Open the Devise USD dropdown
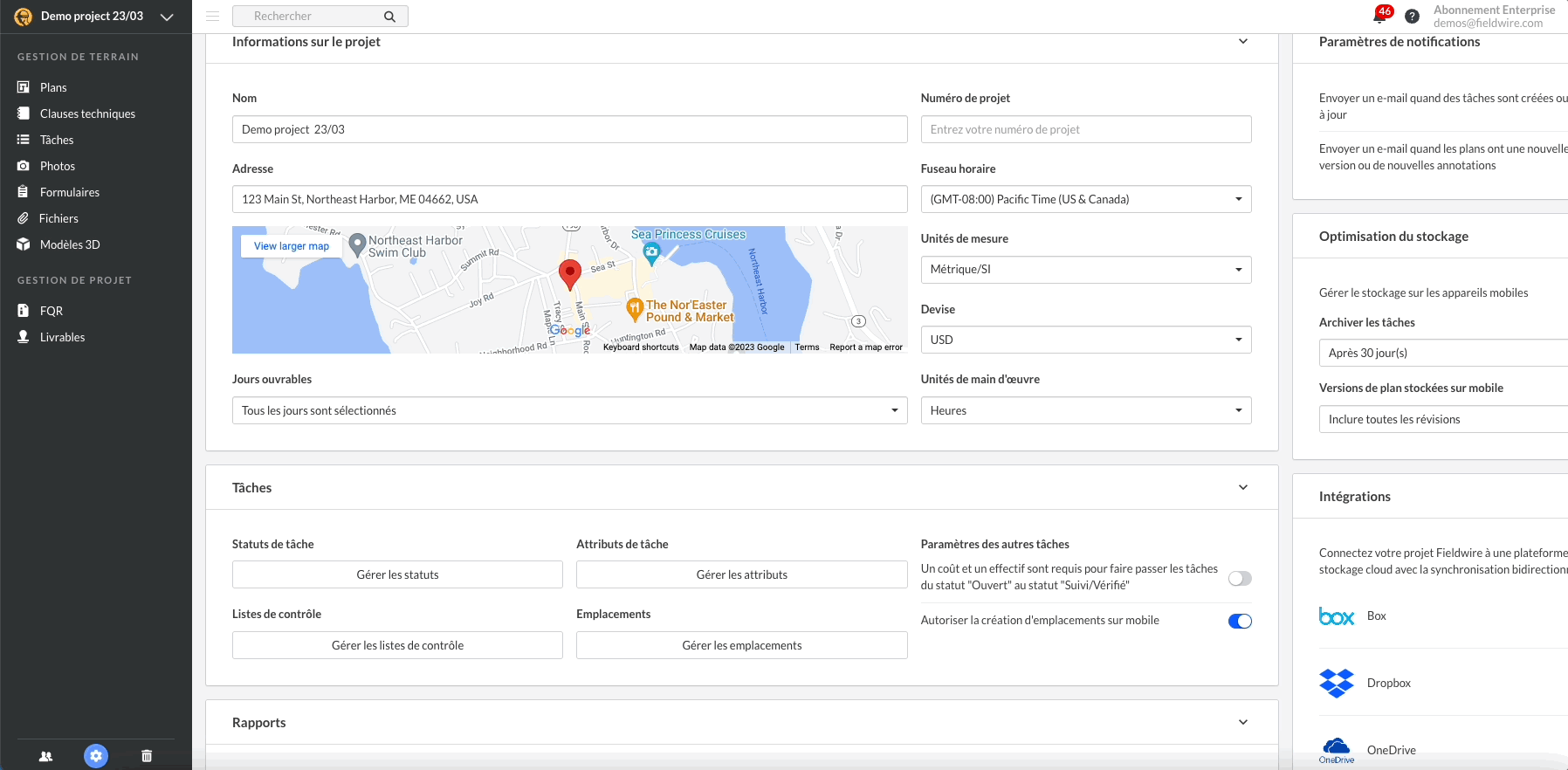This screenshot has height=770, width=1568. (x=1086, y=340)
